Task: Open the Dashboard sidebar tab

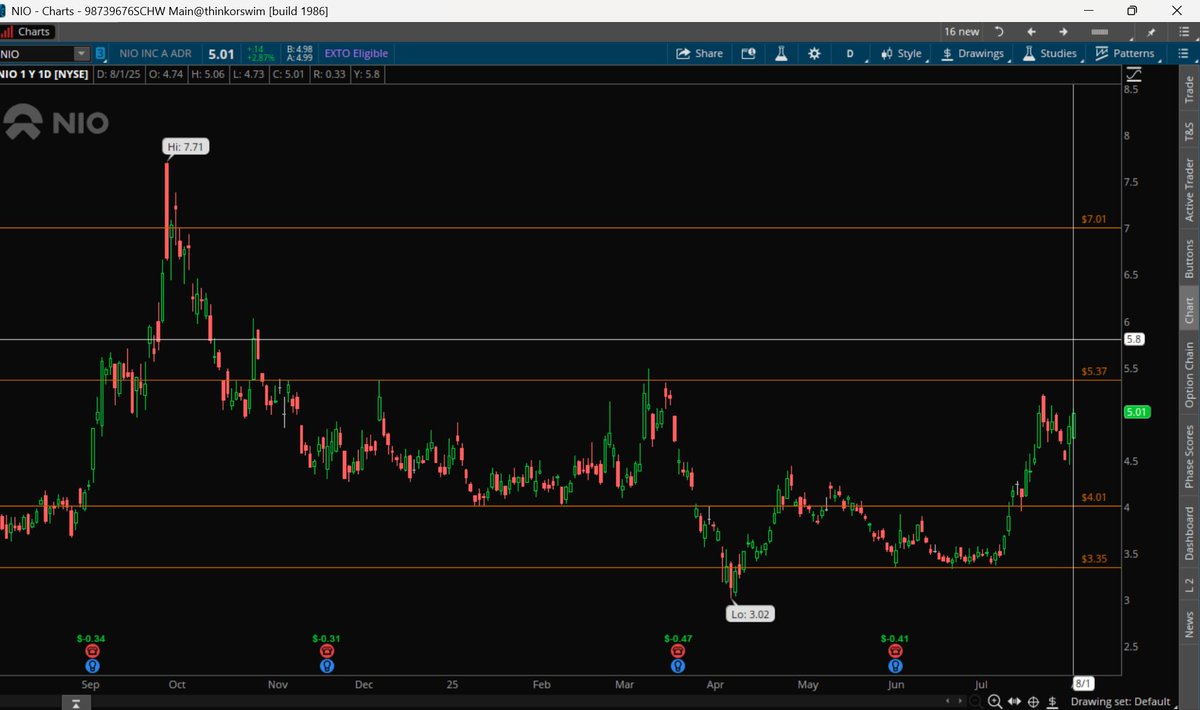Action: [x=1189, y=533]
